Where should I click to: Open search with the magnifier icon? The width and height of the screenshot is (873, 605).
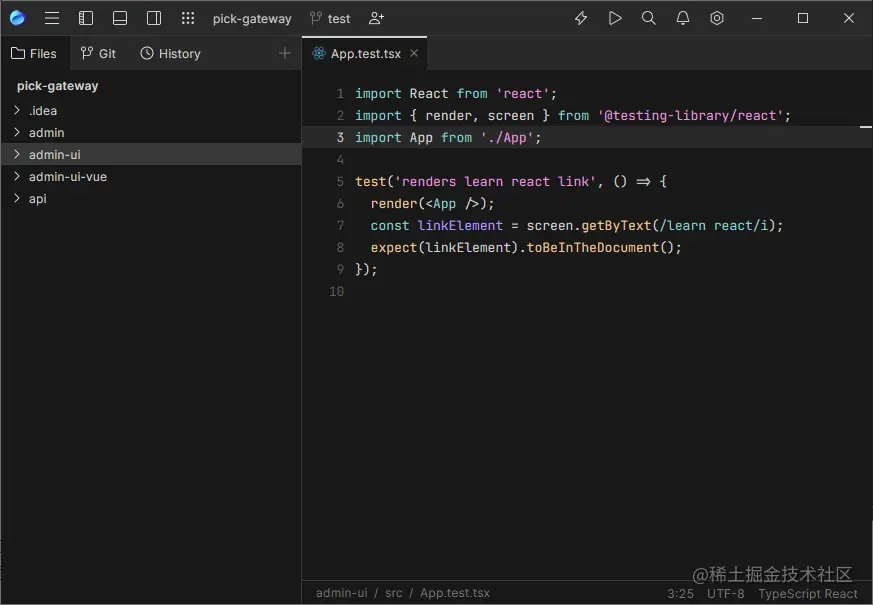click(649, 18)
